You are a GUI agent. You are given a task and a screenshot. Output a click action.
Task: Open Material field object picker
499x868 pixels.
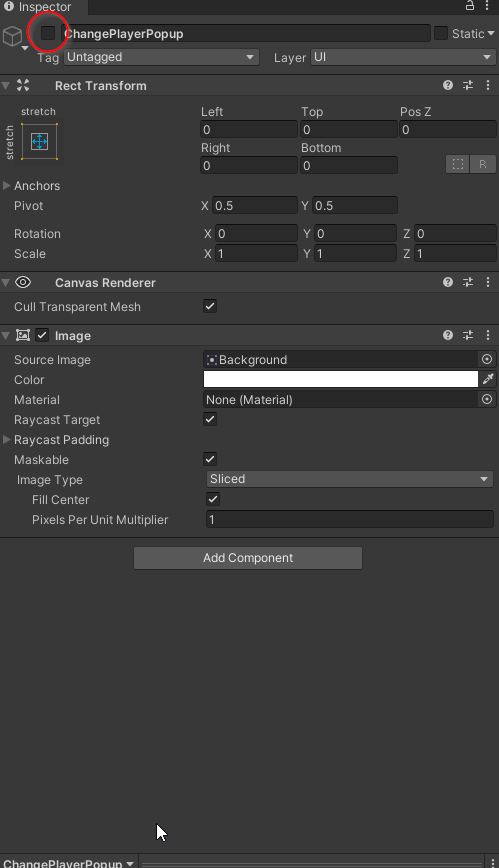(487, 399)
